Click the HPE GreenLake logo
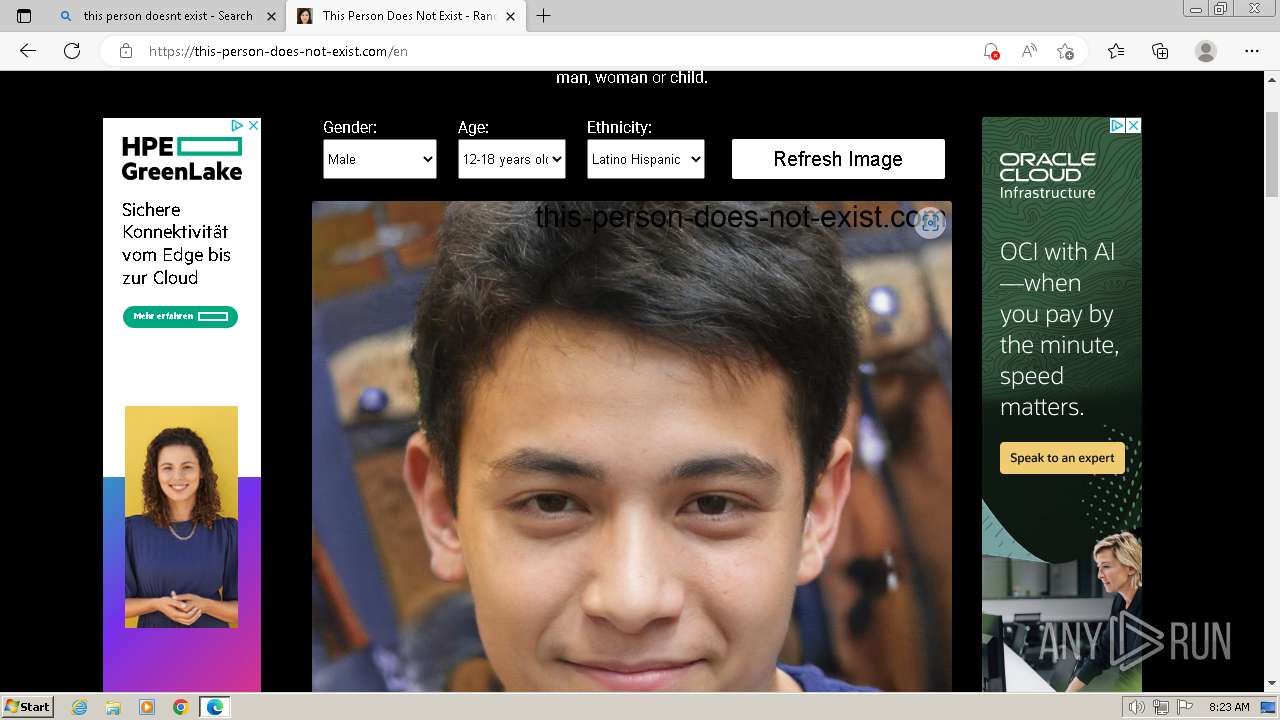The image size is (1280, 720). 182,159
